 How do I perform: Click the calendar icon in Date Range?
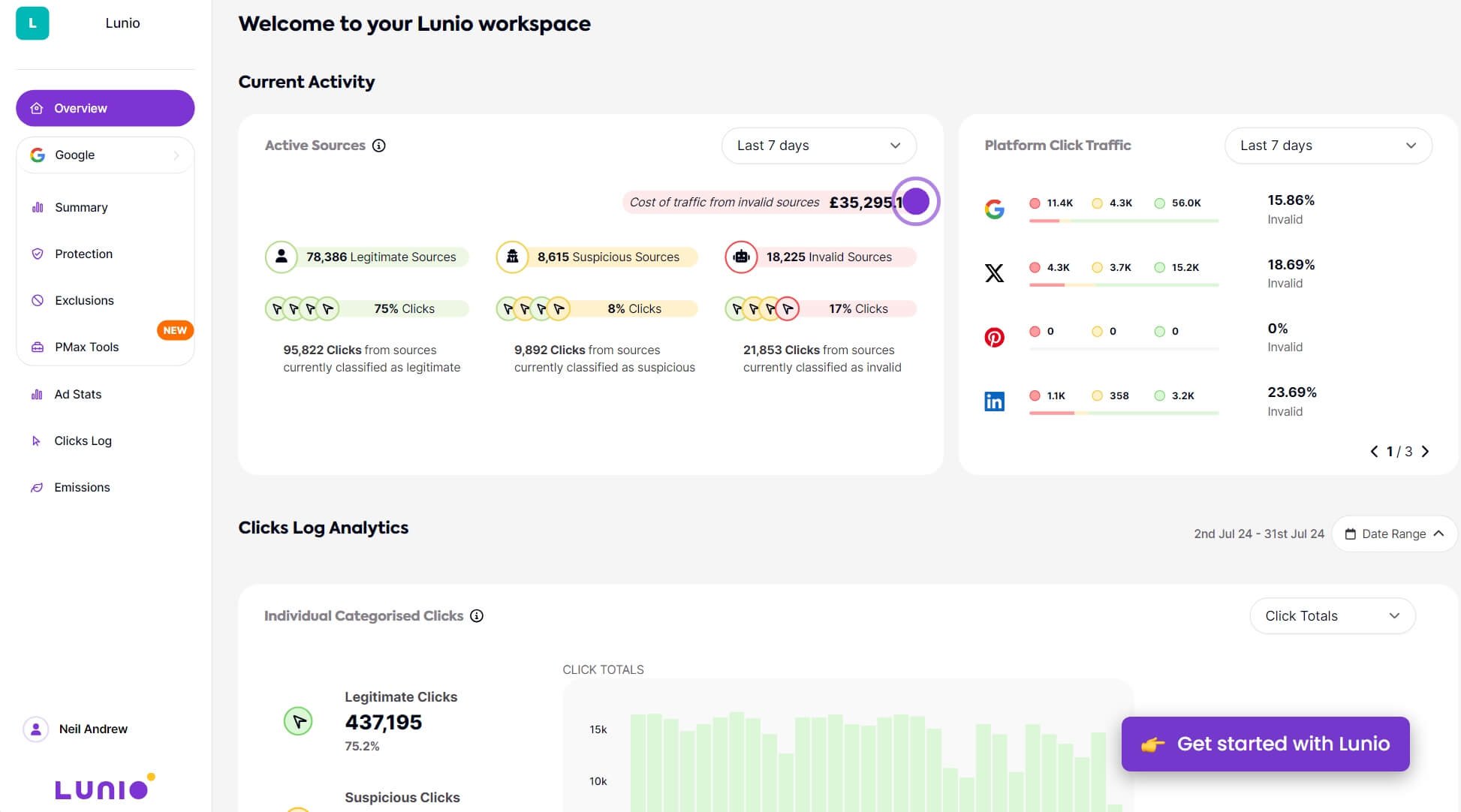(1351, 534)
